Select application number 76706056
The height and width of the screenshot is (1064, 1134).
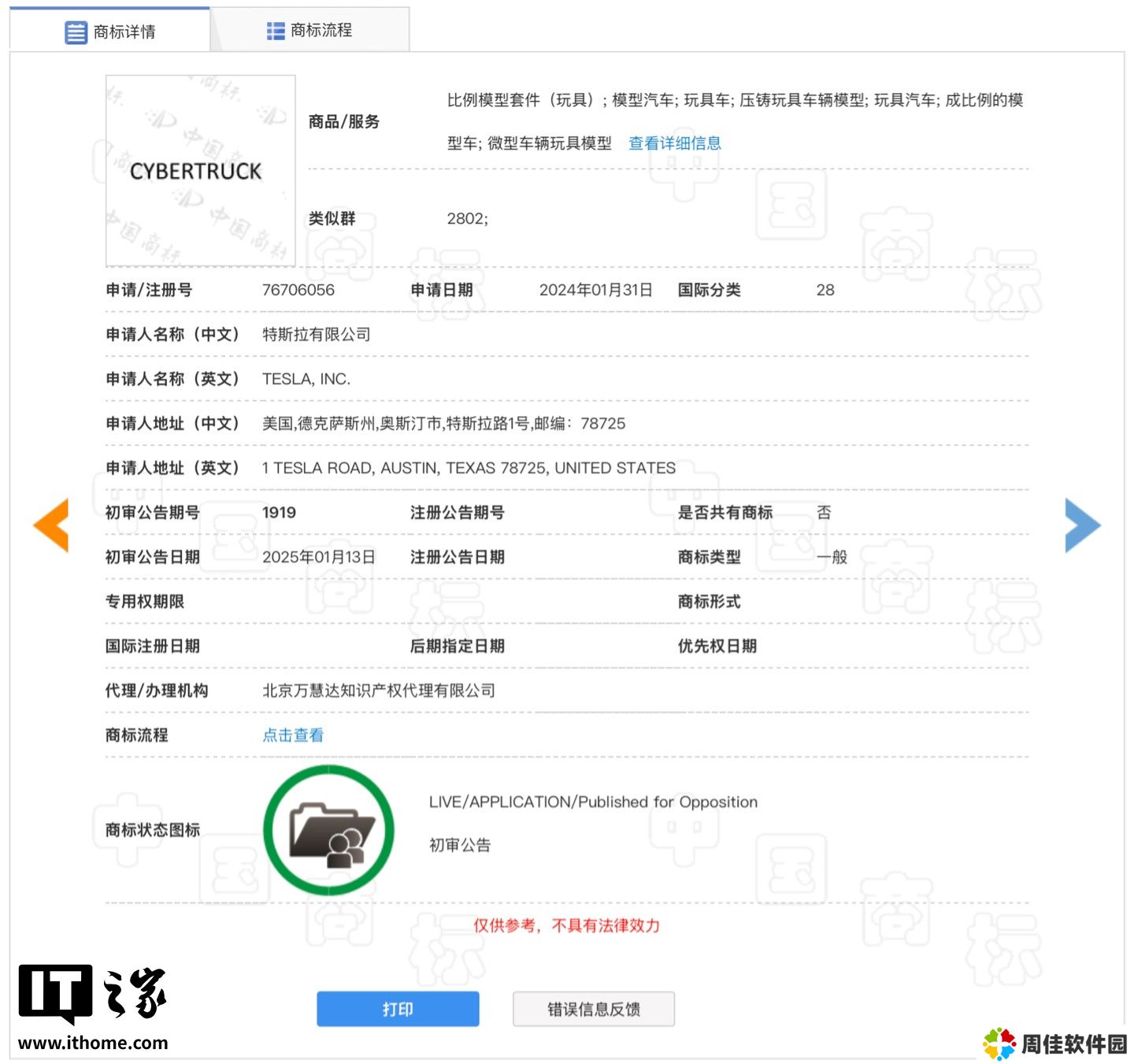tap(298, 290)
